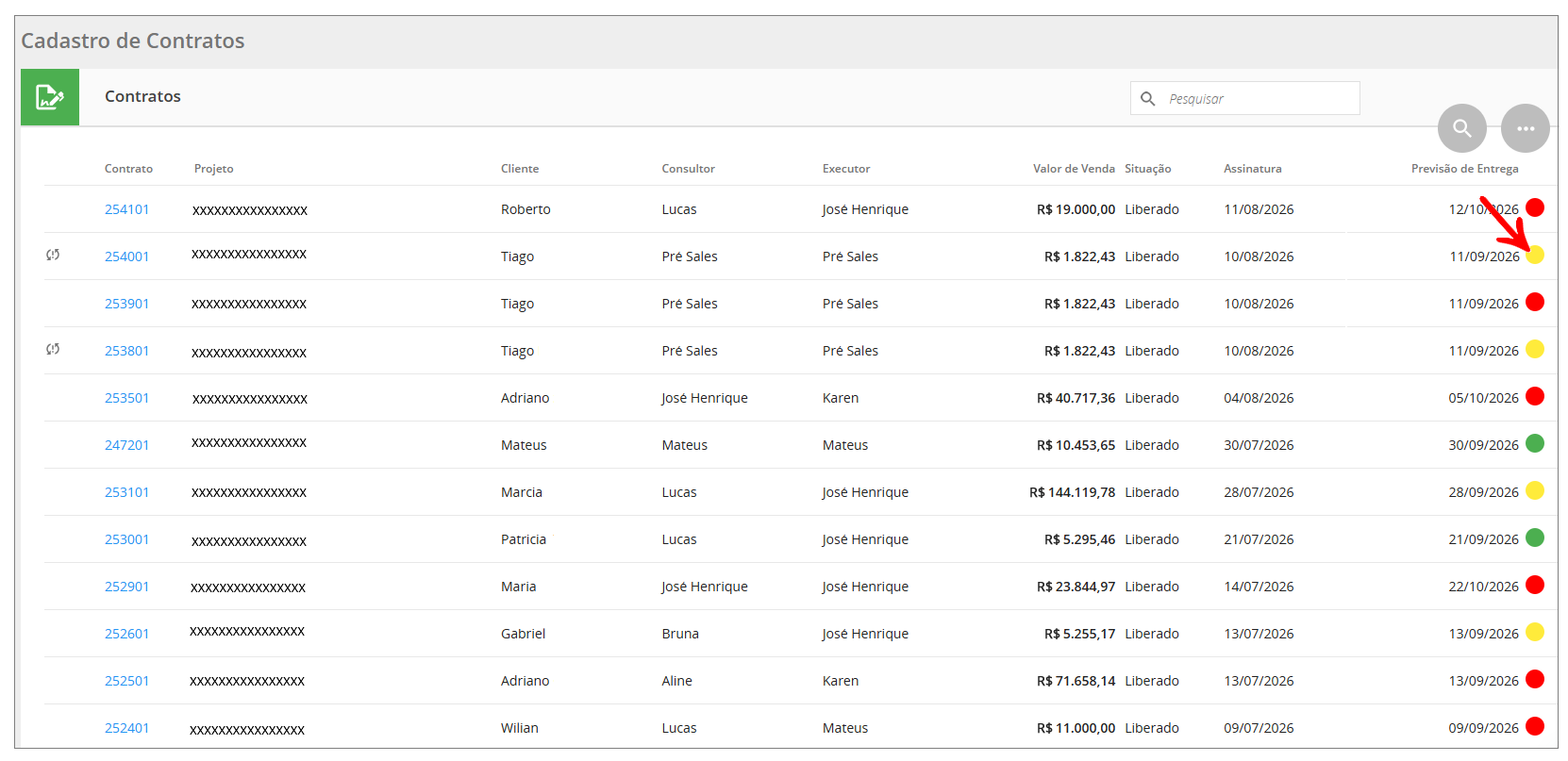Sort by the Valor de Venda header

1074,169
